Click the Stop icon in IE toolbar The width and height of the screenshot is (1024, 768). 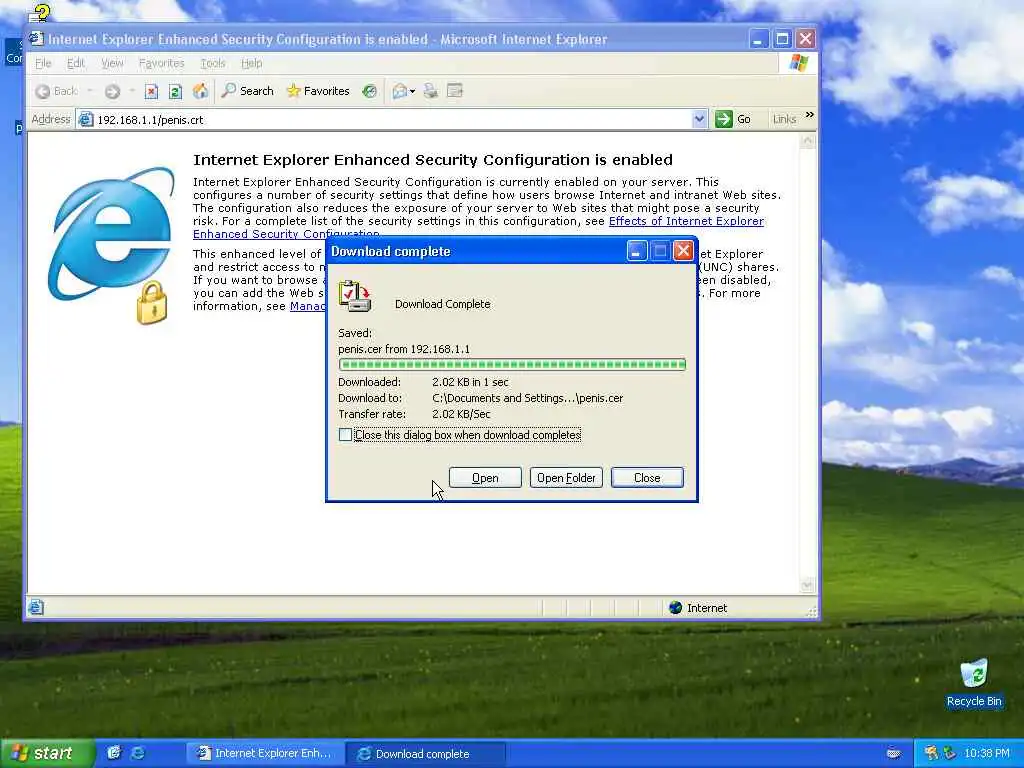coord(152,91)
